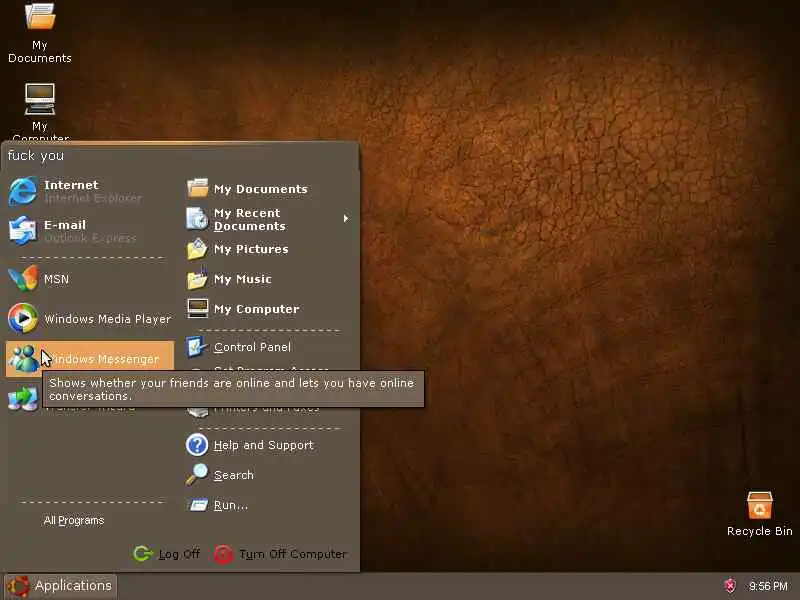Open Control Panel text link
The height and width of the screenshot is (600, 800).
click(x=252, y=347)
